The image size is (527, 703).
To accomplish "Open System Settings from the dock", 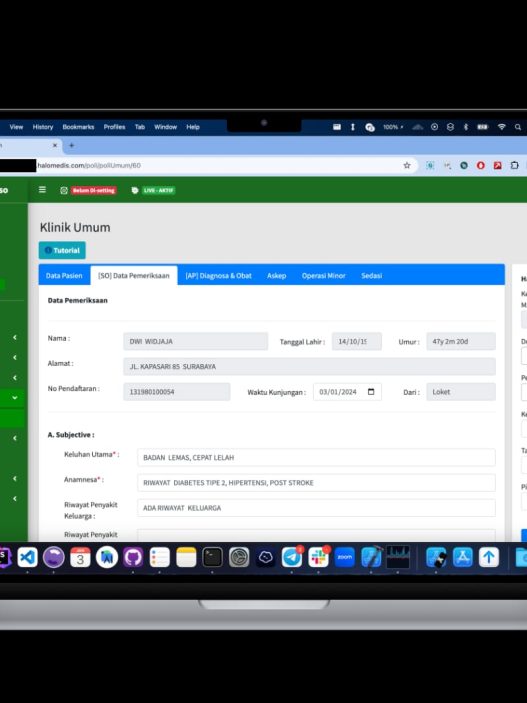I will click(x=239, y=557).
